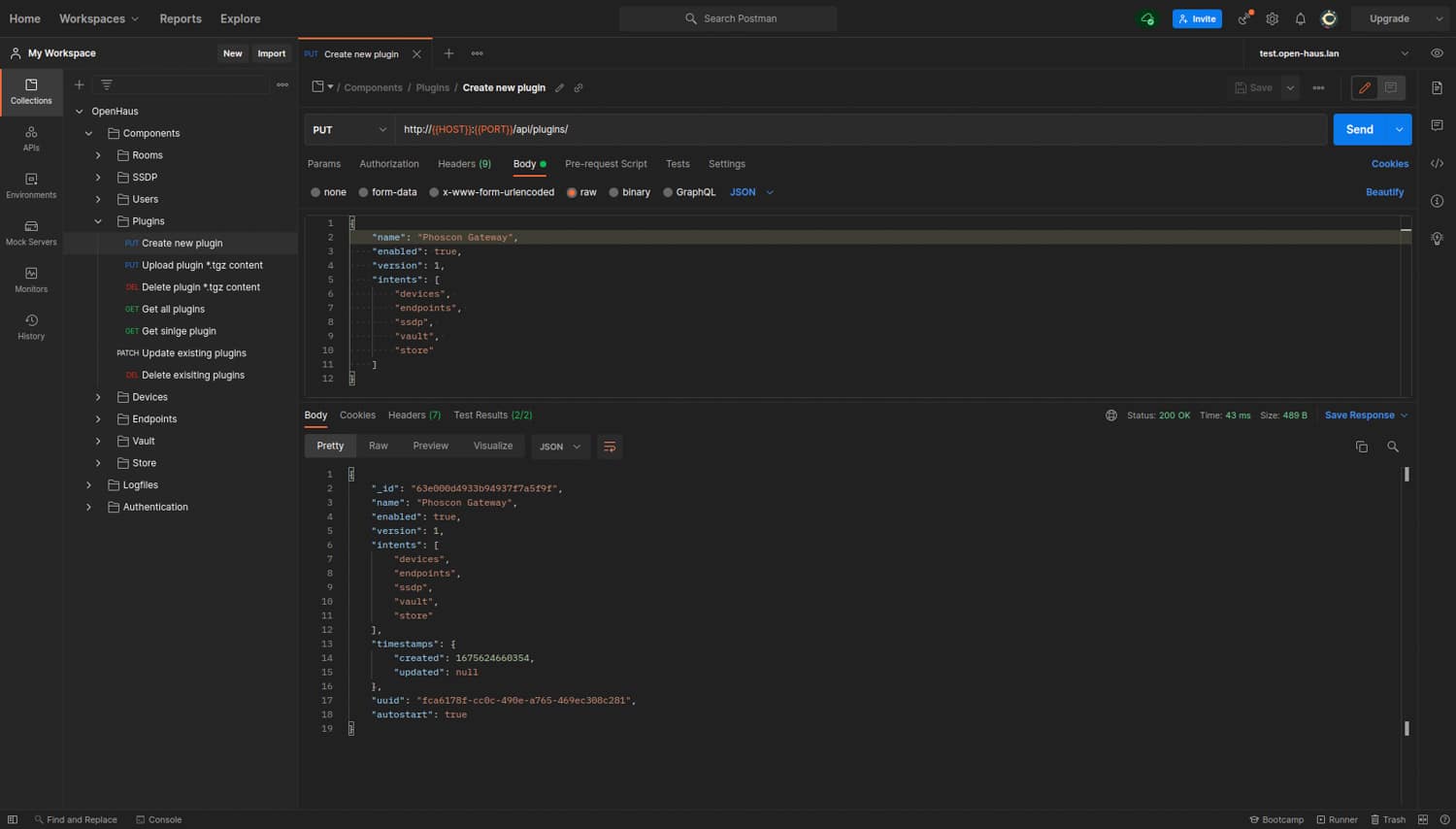
Task: Open the Environments sidebar icon
Action: click(x=31, y=185)
